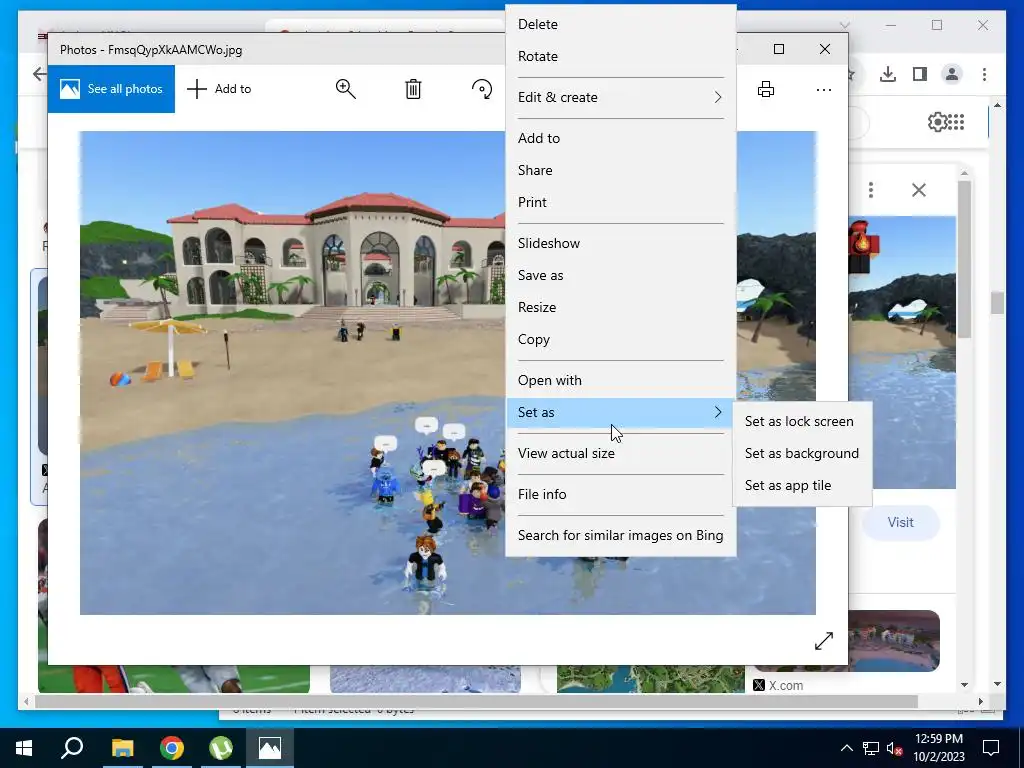Choose Copy in context menu
The height and width of the screenshot is (768, 1024).
click(x=620, y=339)
